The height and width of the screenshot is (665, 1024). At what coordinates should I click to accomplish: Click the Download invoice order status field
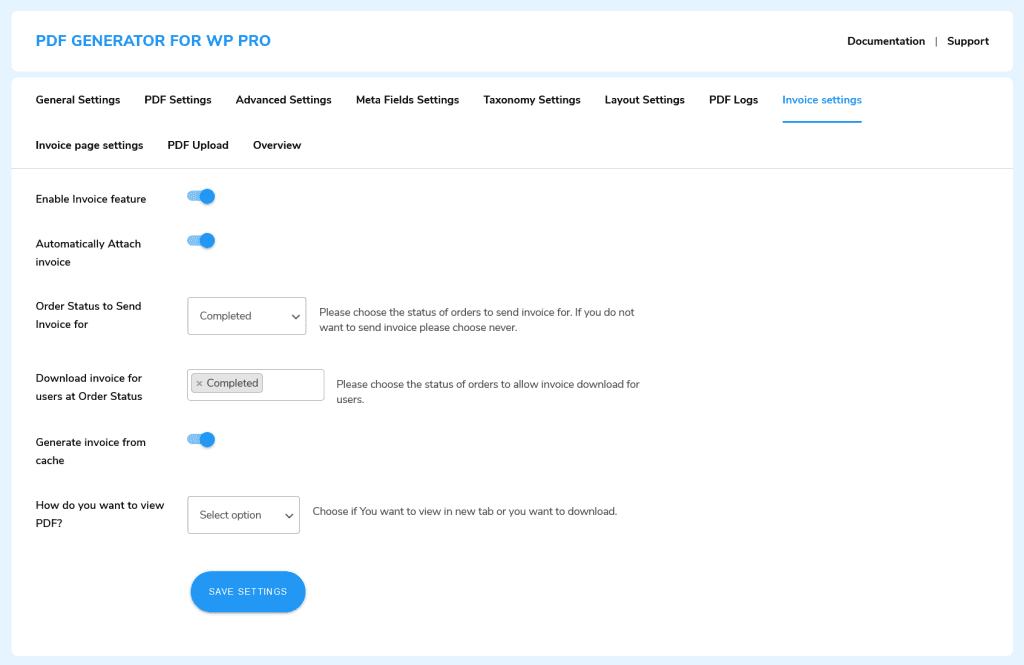290,384
